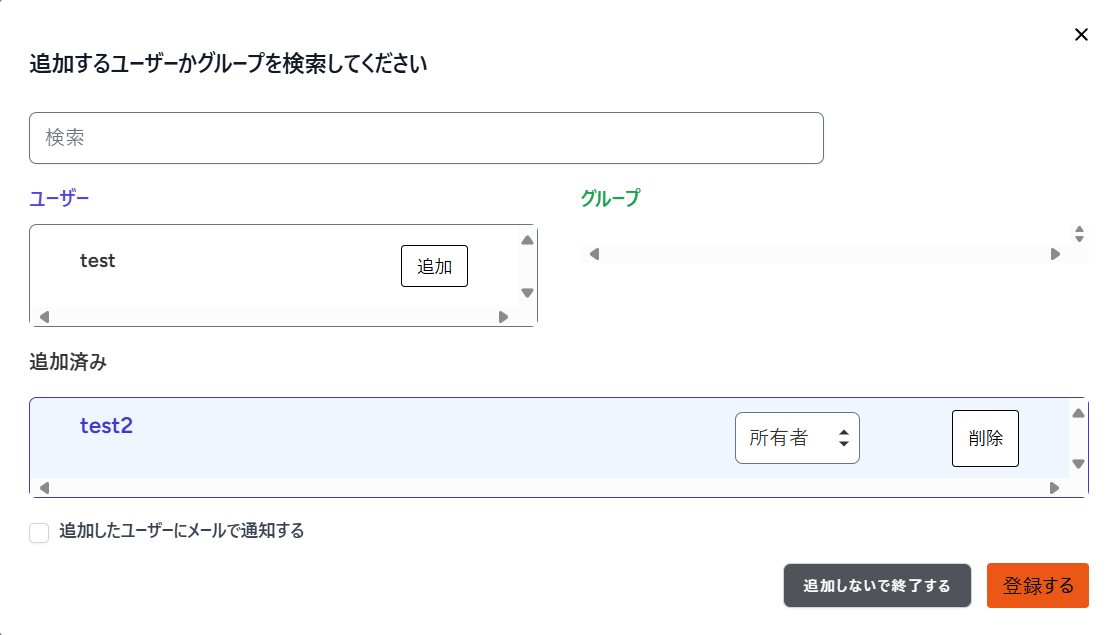This screenshot has height=635, width=1116.
Task: Click the user list scroll down arrow
Action: coord(527,293)
